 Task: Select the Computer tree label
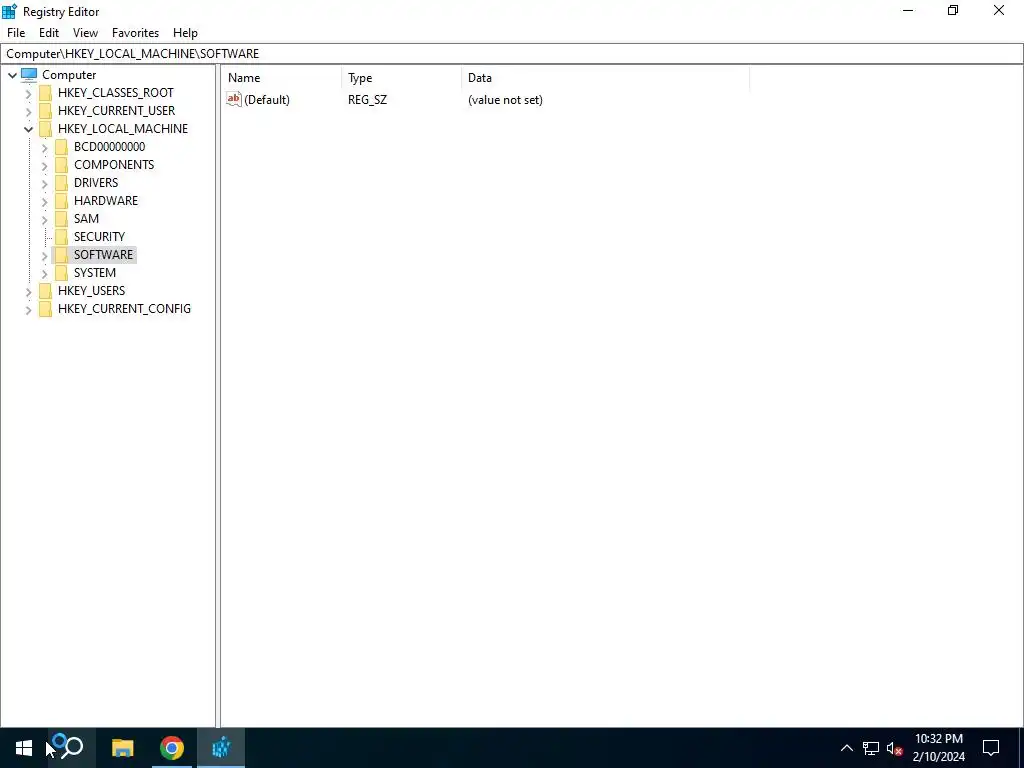[x=69, y=74]
